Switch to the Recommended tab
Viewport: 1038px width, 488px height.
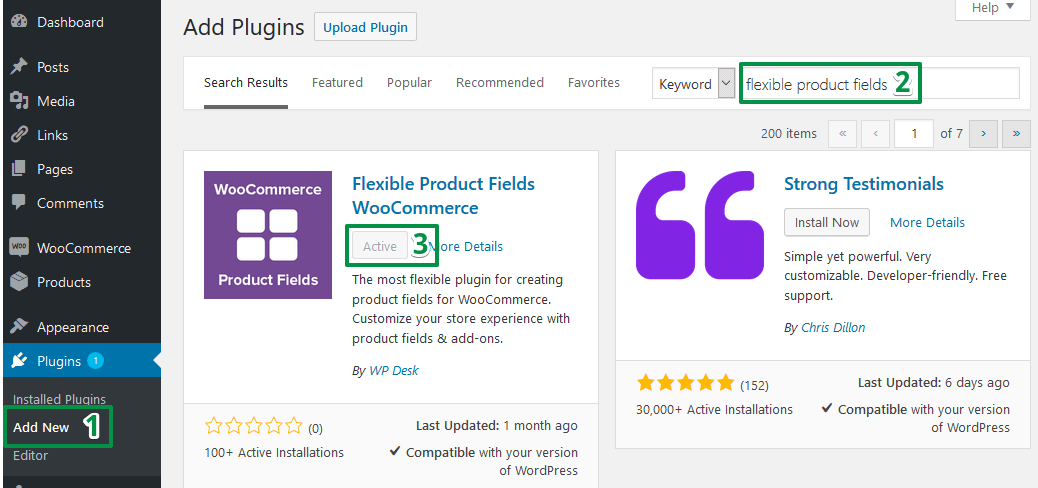click(x=500, y=83)
